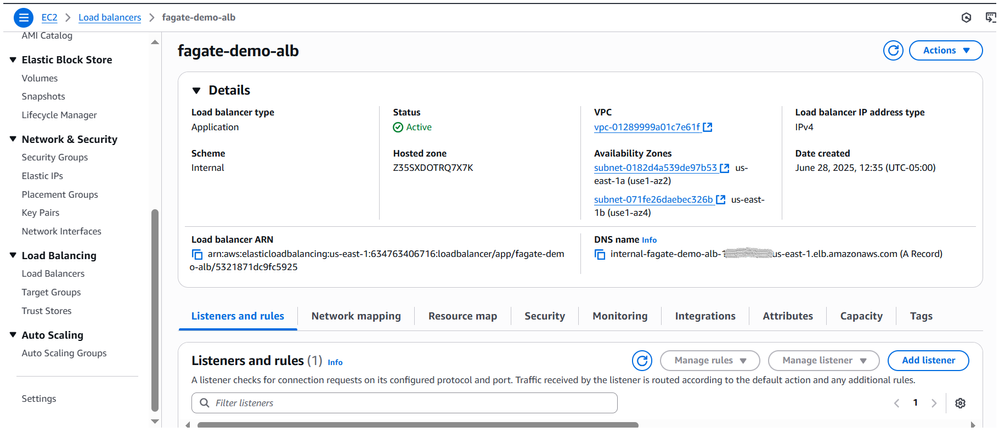Copy the DNS name
The height and width of the screenshot is (430, 999).
[x=601, y=254]
